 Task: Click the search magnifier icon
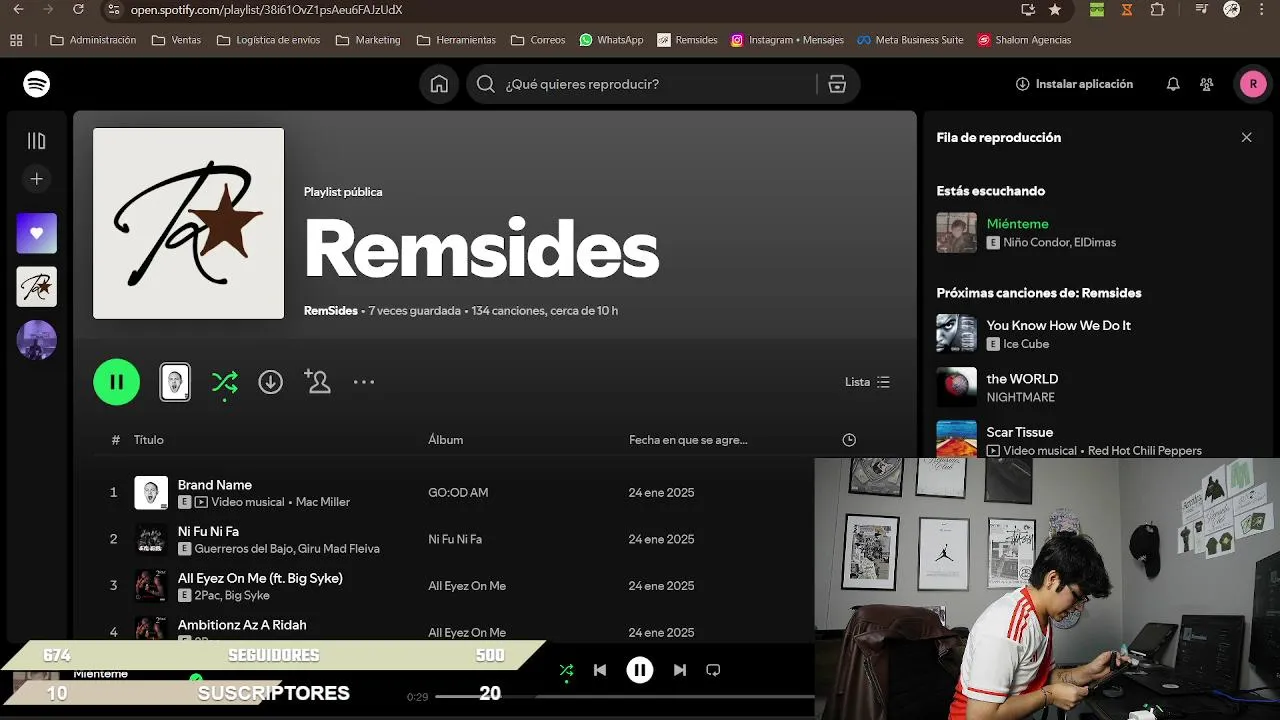tap(486, 84)
